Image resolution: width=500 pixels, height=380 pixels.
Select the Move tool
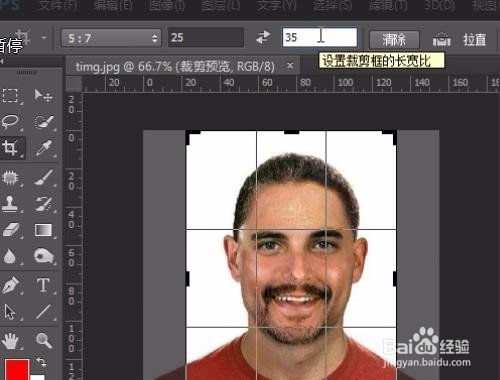coord(43,96)
